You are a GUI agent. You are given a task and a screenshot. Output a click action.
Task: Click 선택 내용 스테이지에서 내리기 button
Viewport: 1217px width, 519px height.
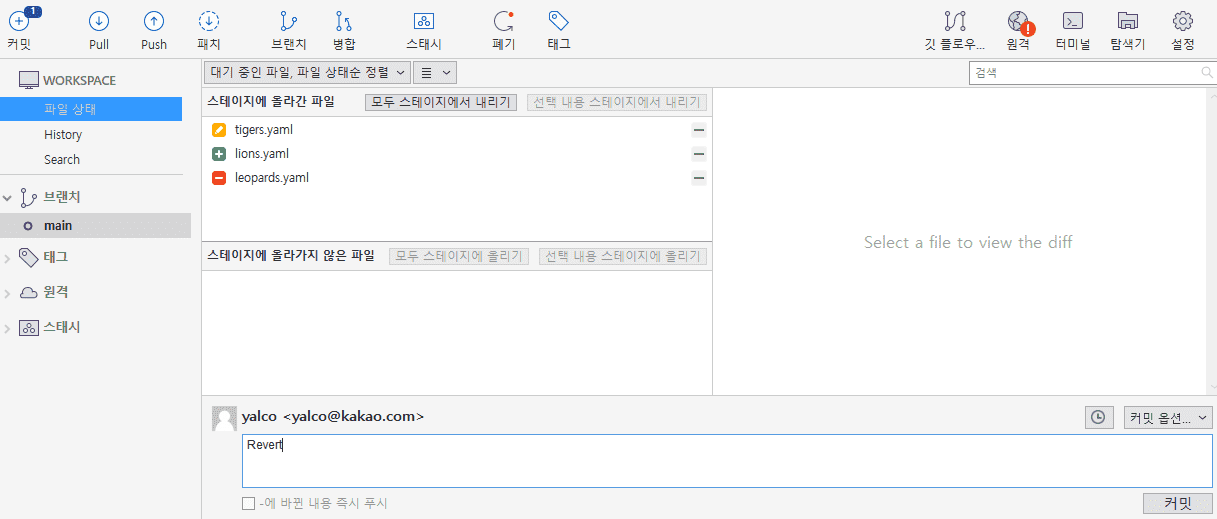point(617,102)
